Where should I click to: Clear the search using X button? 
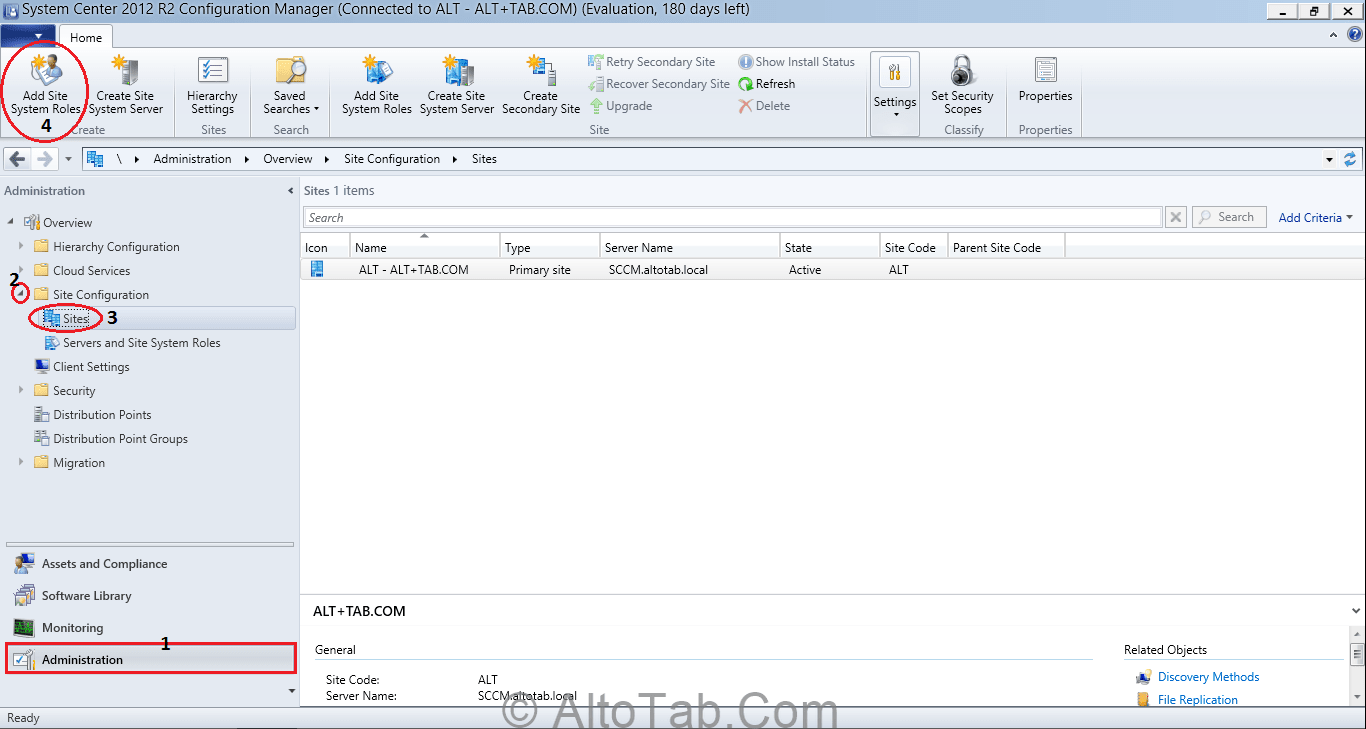coord(1176,217)
